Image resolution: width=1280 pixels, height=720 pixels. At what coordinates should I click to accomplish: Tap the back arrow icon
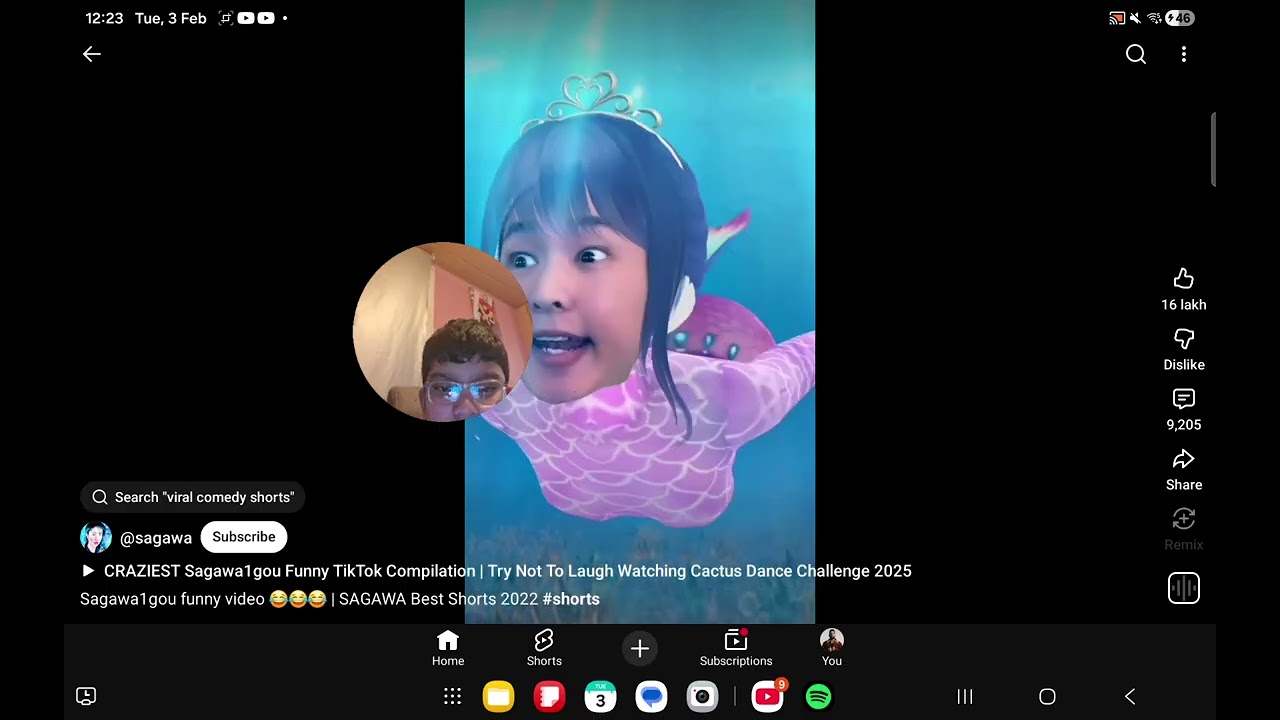click(x=92, y=54)
